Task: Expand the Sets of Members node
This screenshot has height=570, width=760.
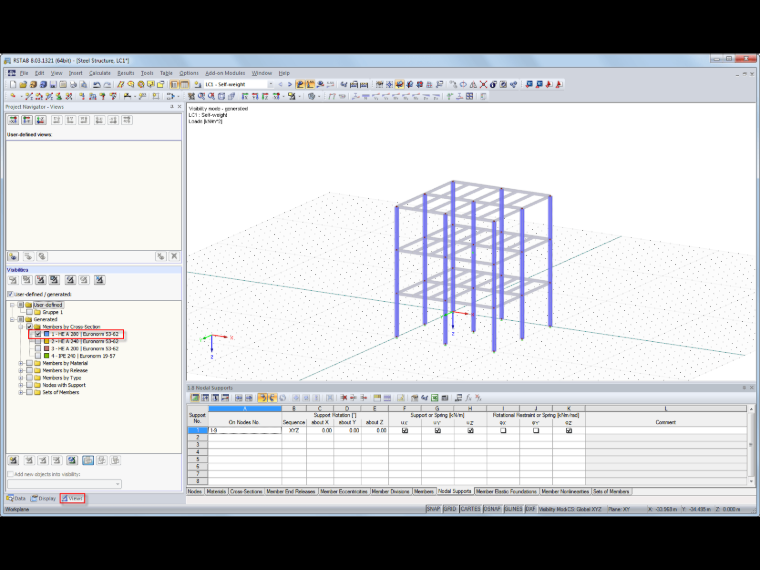Action: point(21,392)
